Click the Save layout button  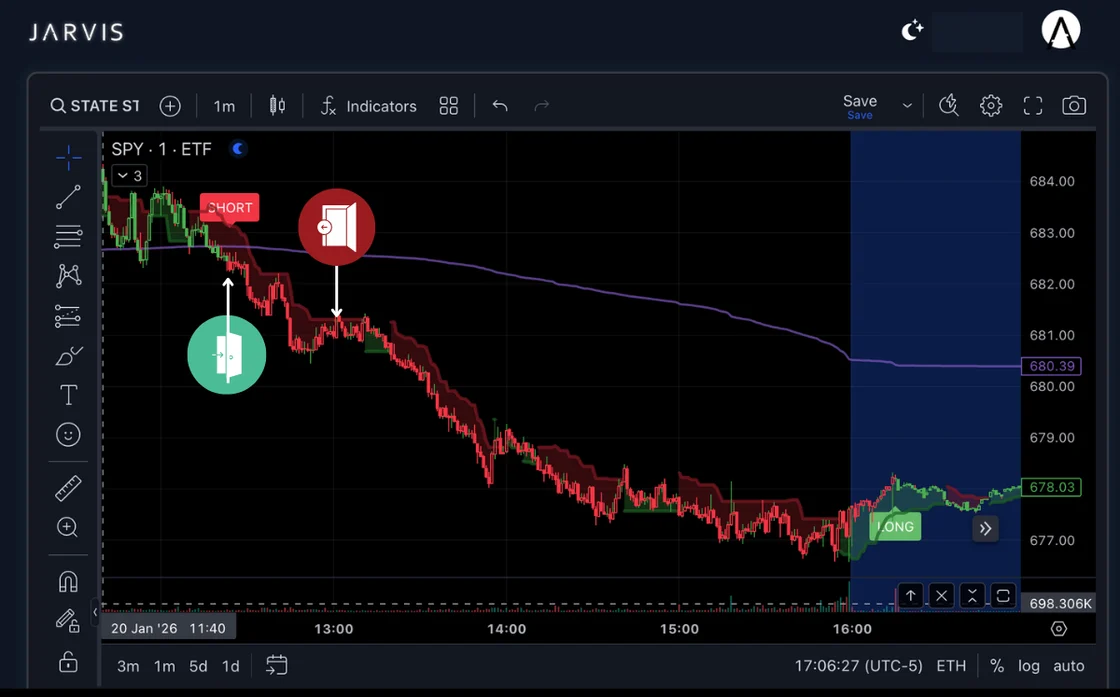(860, 106)
